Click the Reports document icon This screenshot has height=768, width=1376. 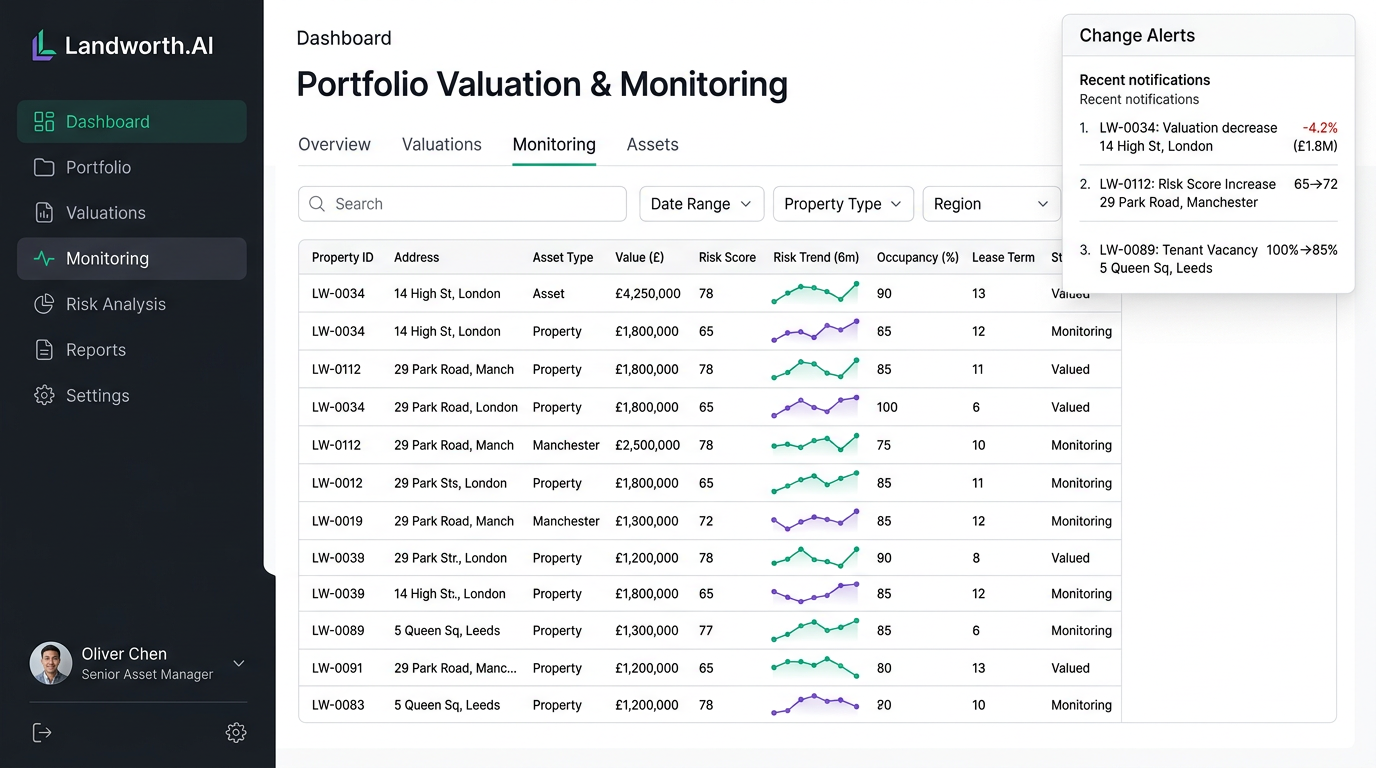pos(44,349)
